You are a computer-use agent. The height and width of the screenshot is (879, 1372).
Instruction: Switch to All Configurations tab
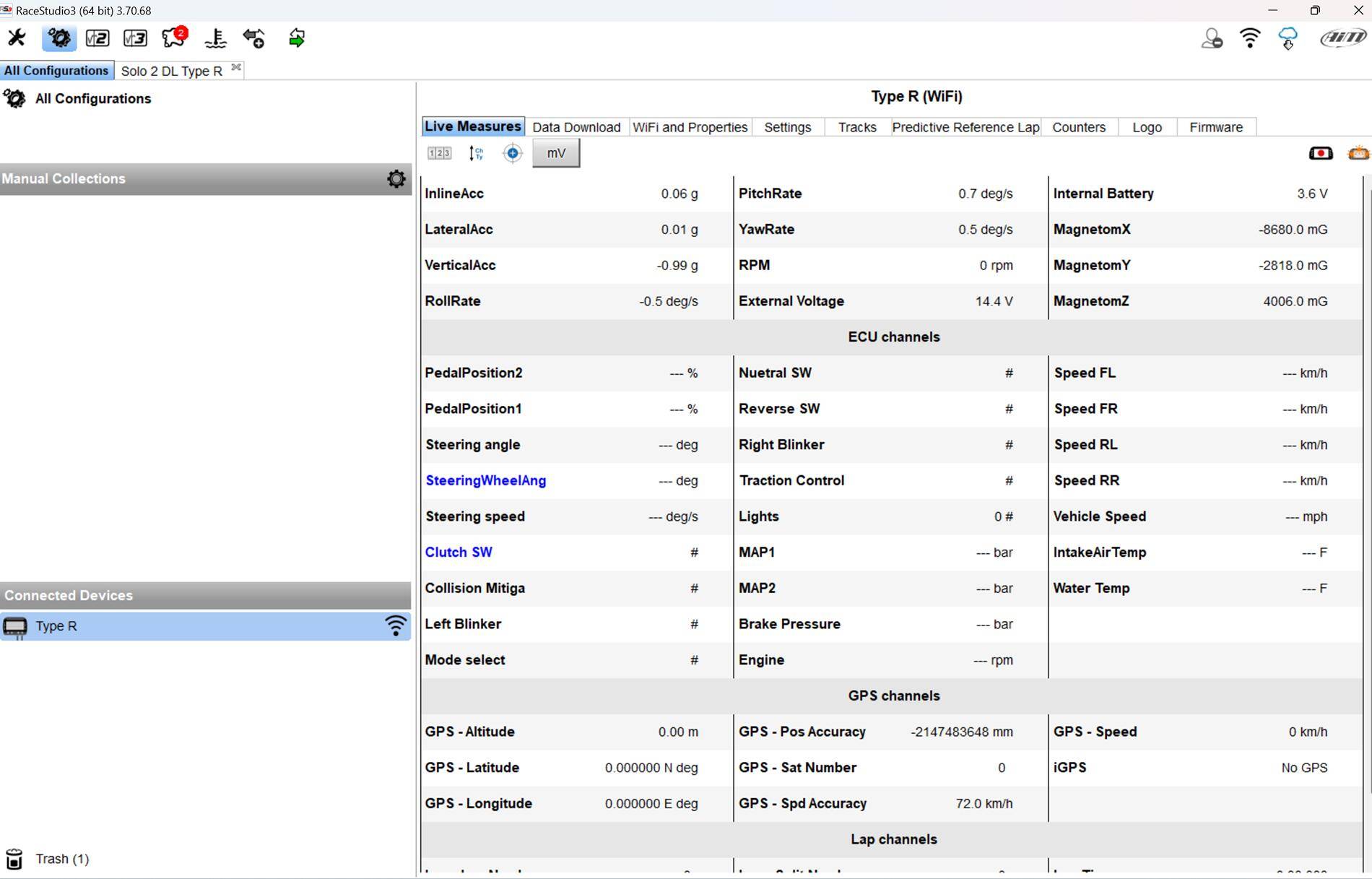point(56,70)
